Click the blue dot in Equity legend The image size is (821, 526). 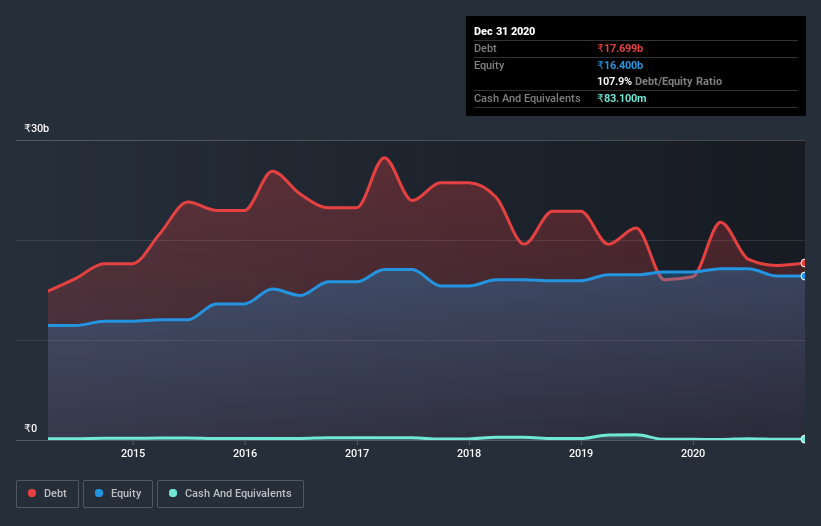[x=99, y=493]
